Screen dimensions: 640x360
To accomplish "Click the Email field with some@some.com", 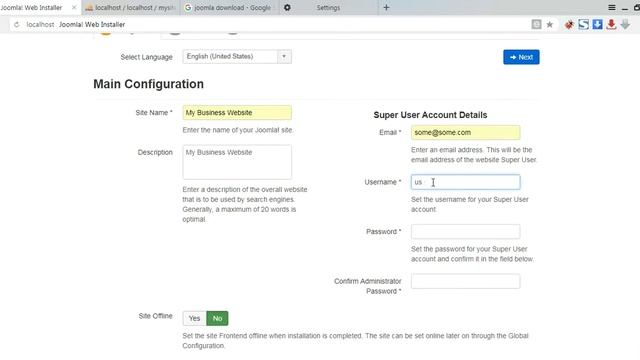I will coord(466,133).
